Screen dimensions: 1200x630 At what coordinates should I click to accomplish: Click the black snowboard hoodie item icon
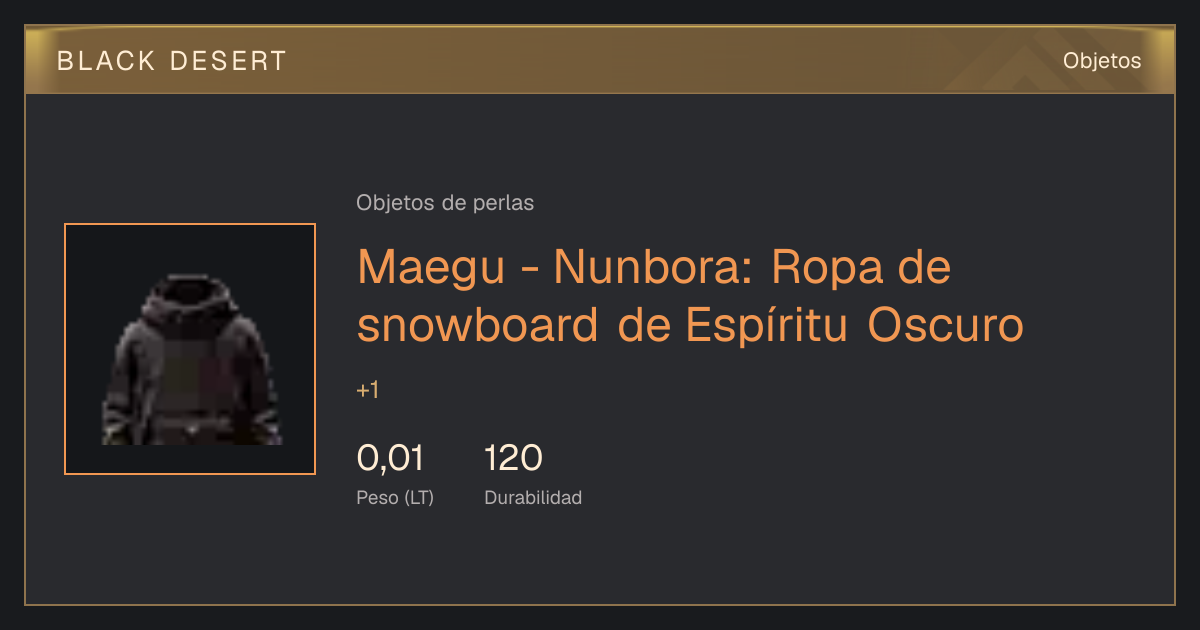pyautogui.click(x=190, y=360)
